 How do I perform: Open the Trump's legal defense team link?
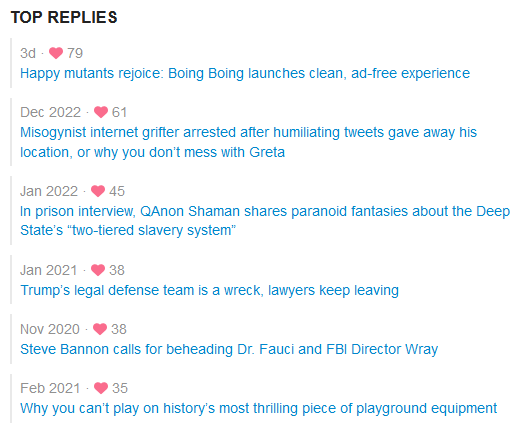coord(209,290)
